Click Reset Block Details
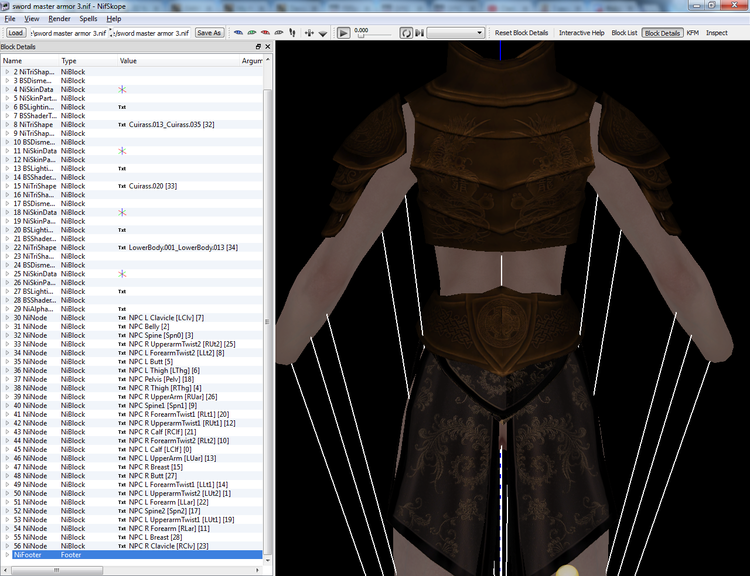Screen dimensions: 750x576 (x=521, y=33)
